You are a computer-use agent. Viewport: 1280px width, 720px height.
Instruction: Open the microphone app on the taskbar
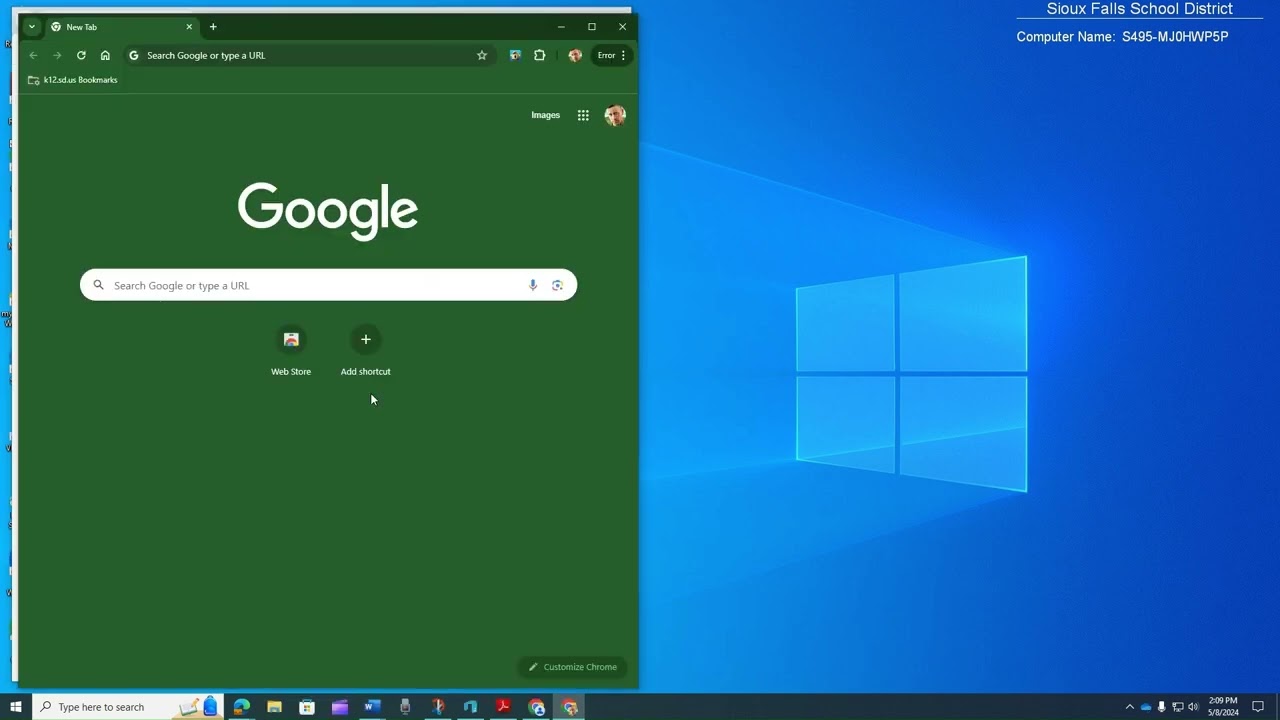[405, 707]
